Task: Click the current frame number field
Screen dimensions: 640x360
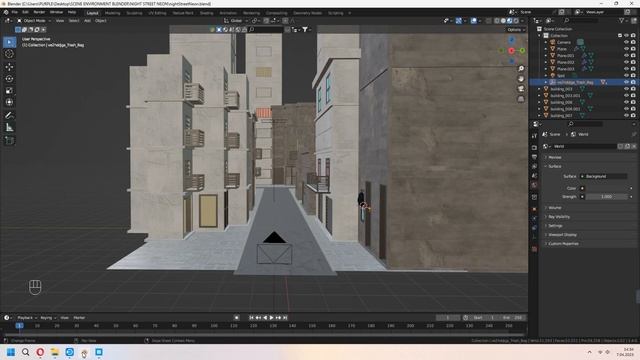Action: pyautogui.click(x=448, y=318)
